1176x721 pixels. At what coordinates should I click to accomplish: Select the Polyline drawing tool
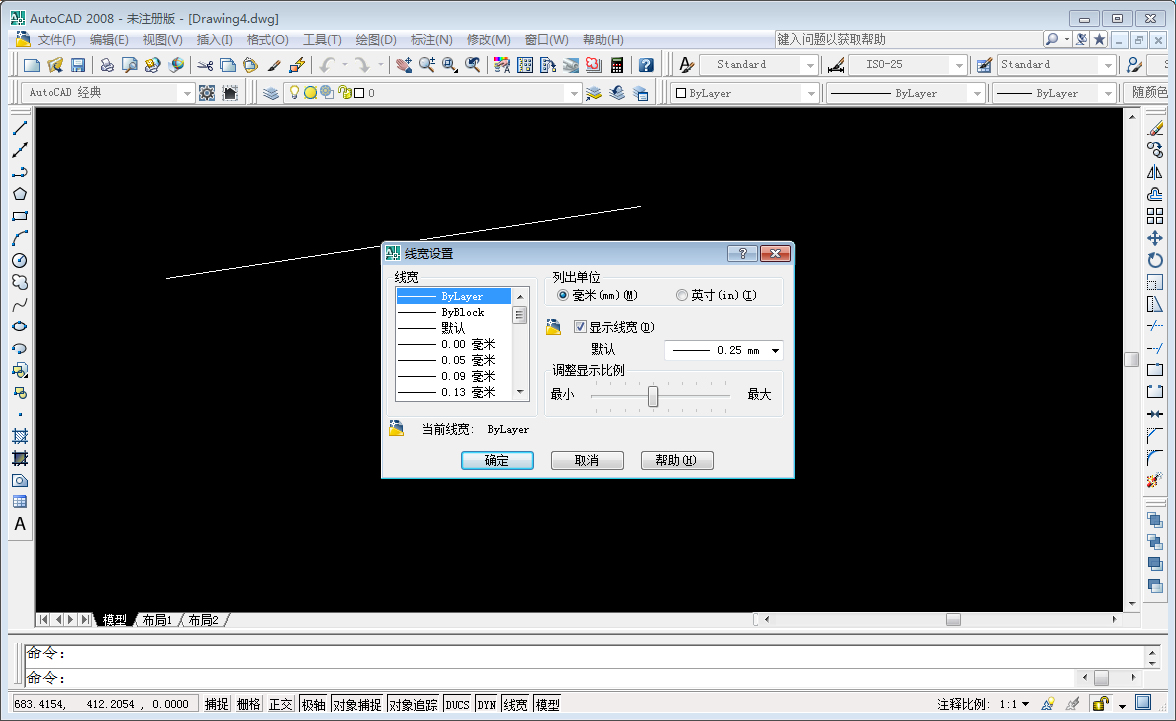click(x=20, y=172)
